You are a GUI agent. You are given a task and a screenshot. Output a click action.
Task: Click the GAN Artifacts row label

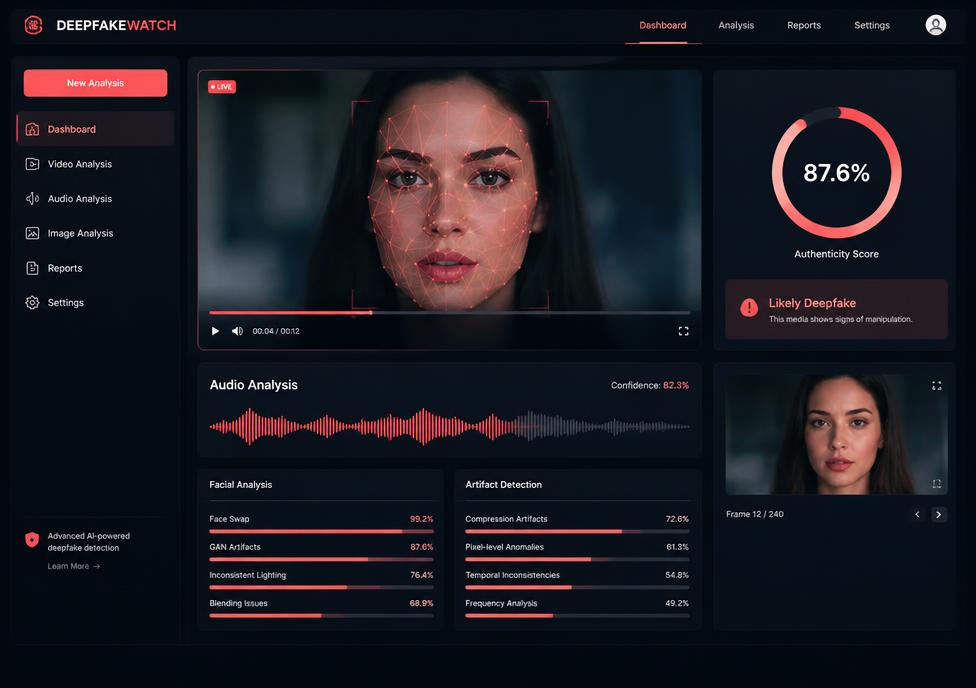coord(235,547)
